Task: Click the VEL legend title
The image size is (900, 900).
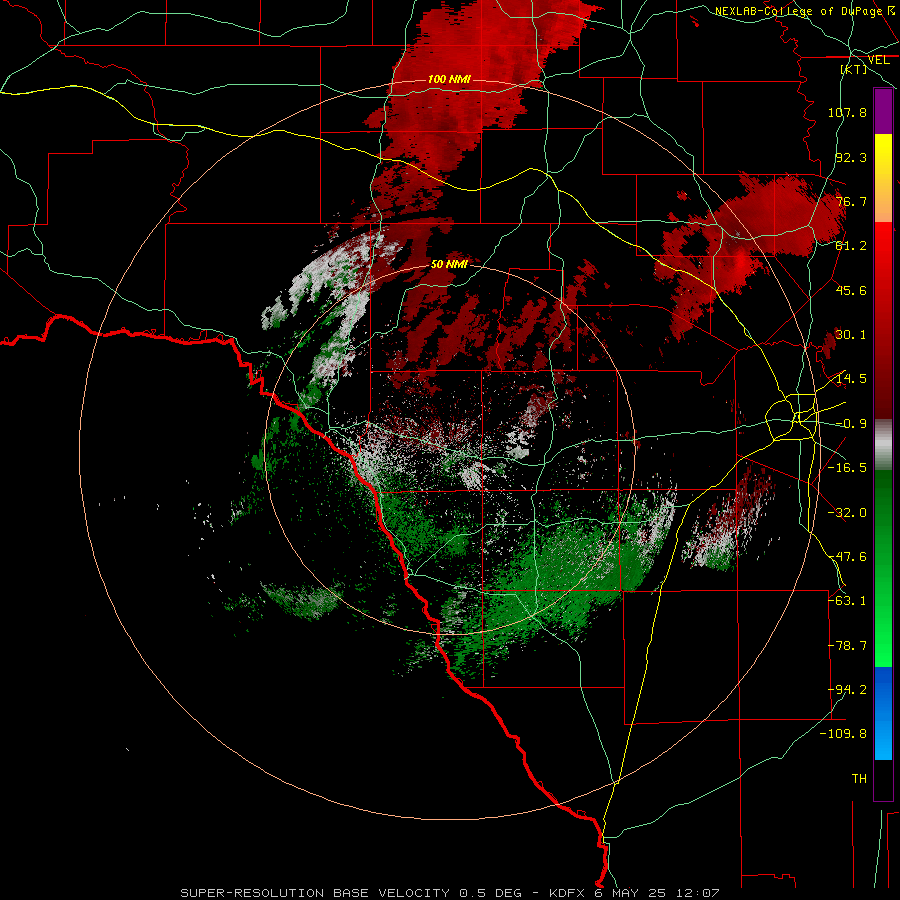Action: tap(878, 60)
